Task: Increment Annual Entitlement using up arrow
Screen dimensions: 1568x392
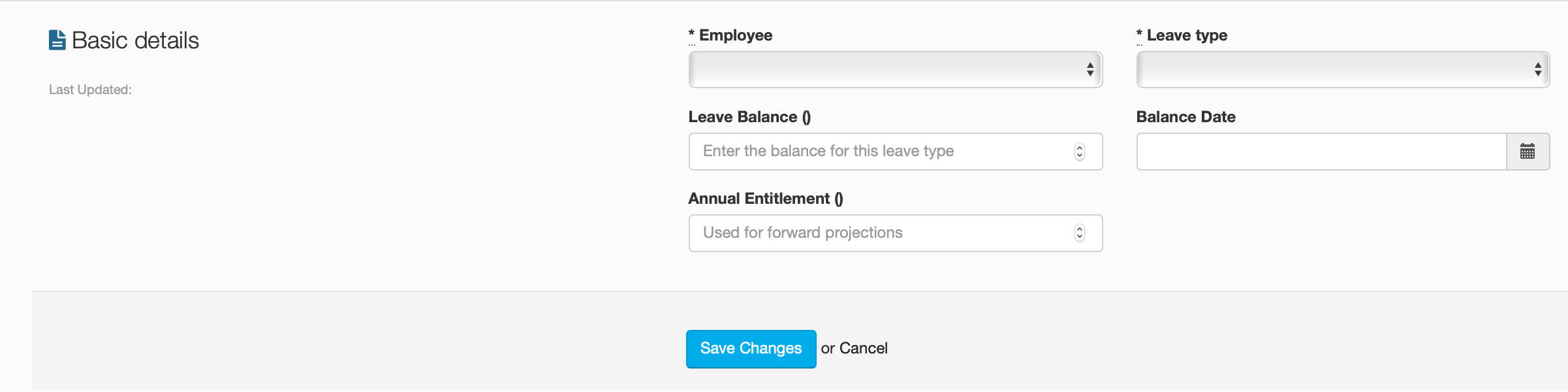Action: click(1080, 229)
